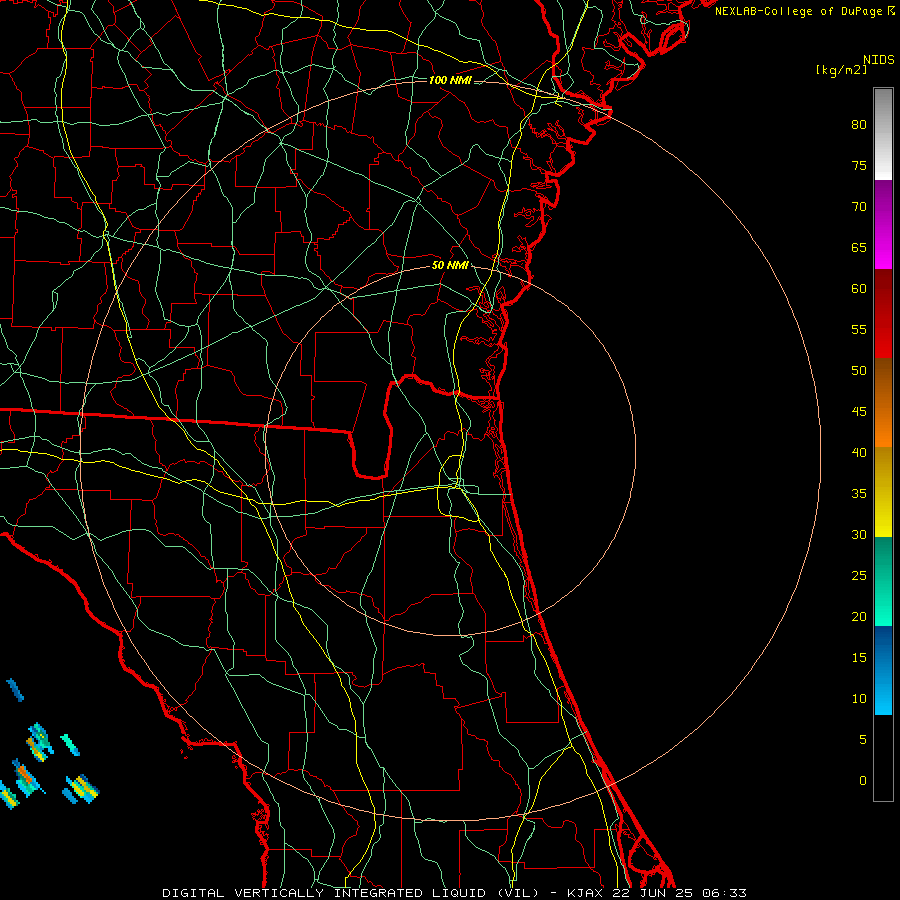The height and width of the screenshot is (900, 900).
Task: Click the scale value 25
Action: (859, 576)
